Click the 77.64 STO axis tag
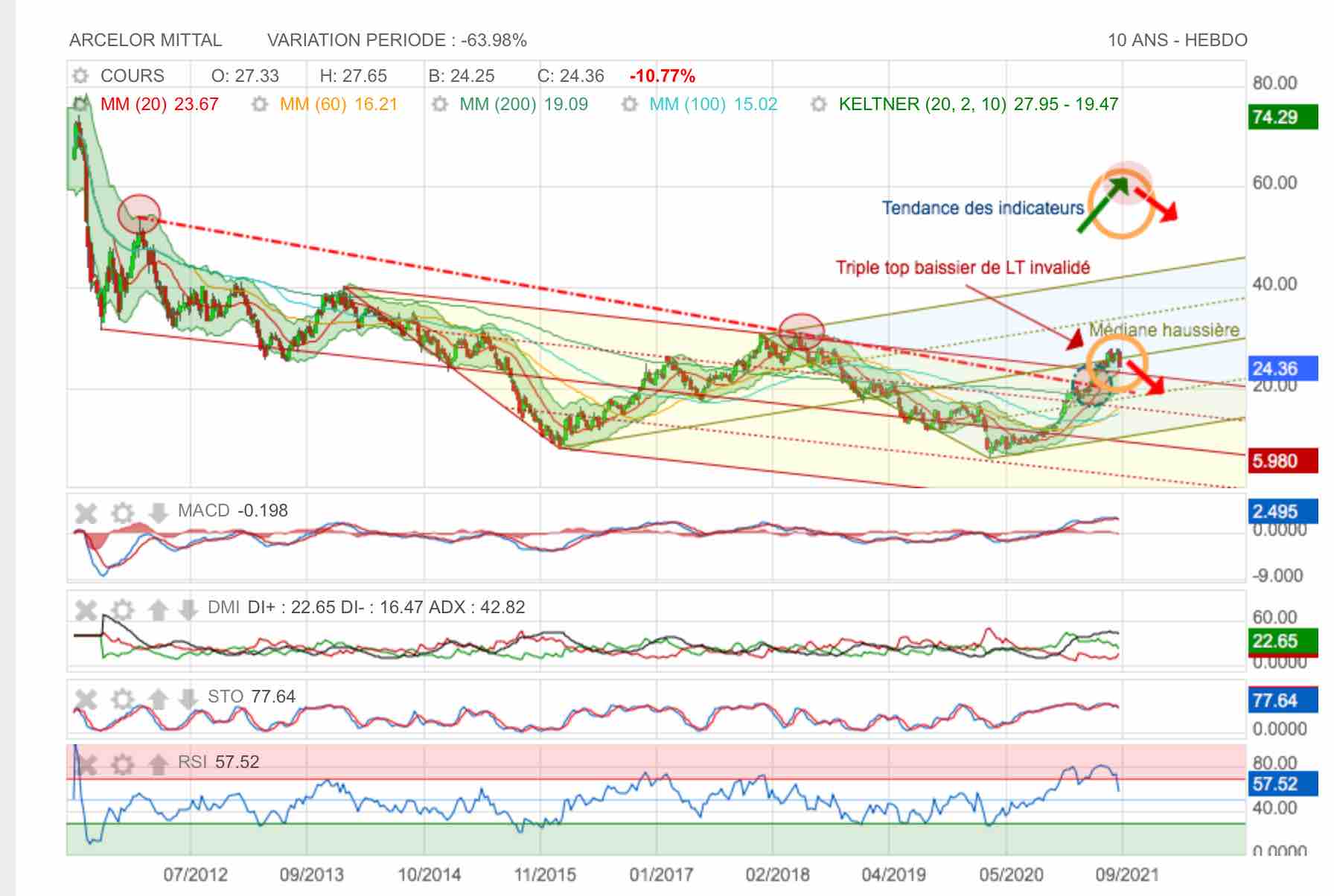Image resolution: width=1334 pixels, height=896 pixels. click(x=1282, y=700)
